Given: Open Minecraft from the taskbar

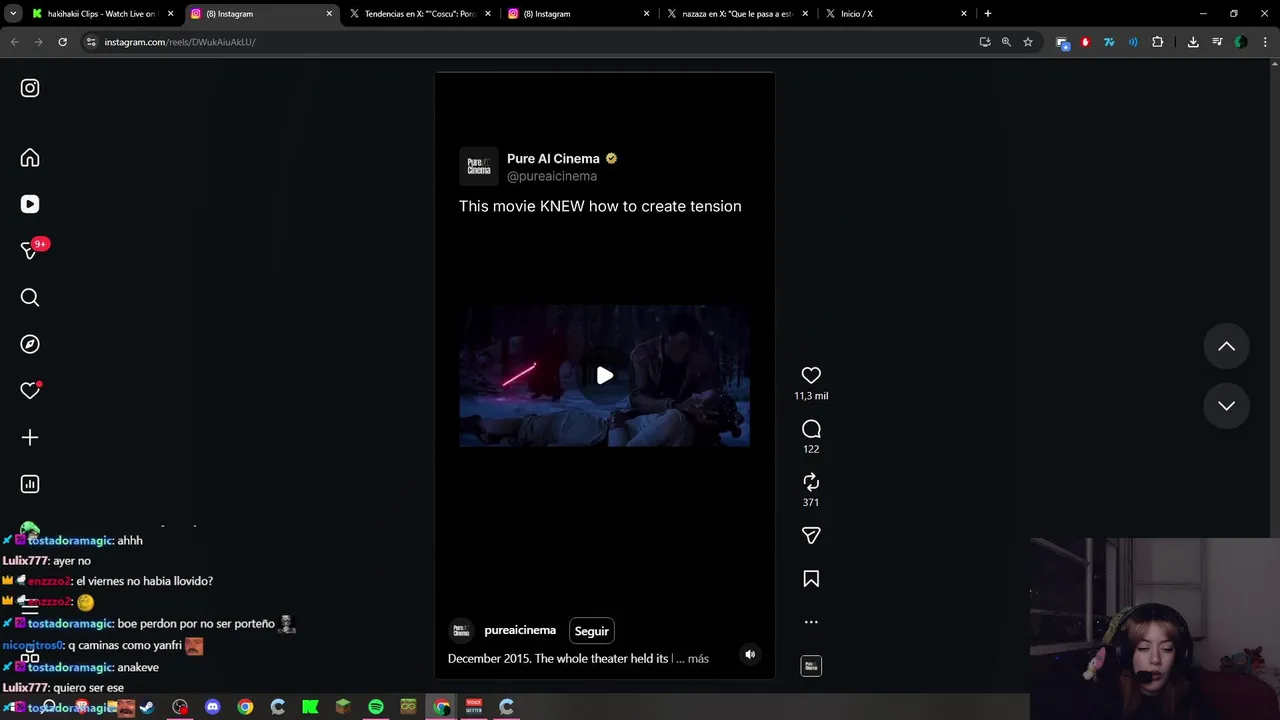Looking at the screenshot, I should click(343, 707).
